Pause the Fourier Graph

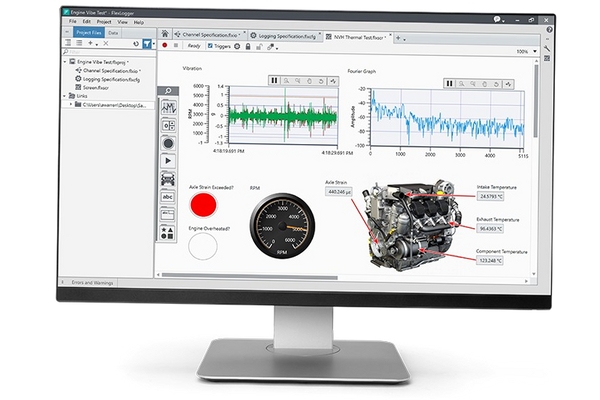[450, 83]
